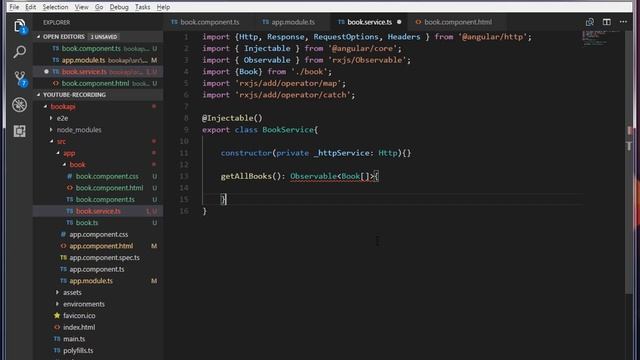
Task: Click the constructor keyword on line 11
Action: click(246, 153)
